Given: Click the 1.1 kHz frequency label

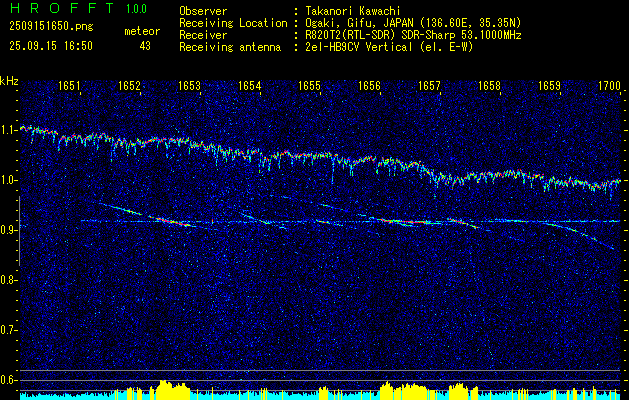Looking at the screenshot, I should pos(8,130).
